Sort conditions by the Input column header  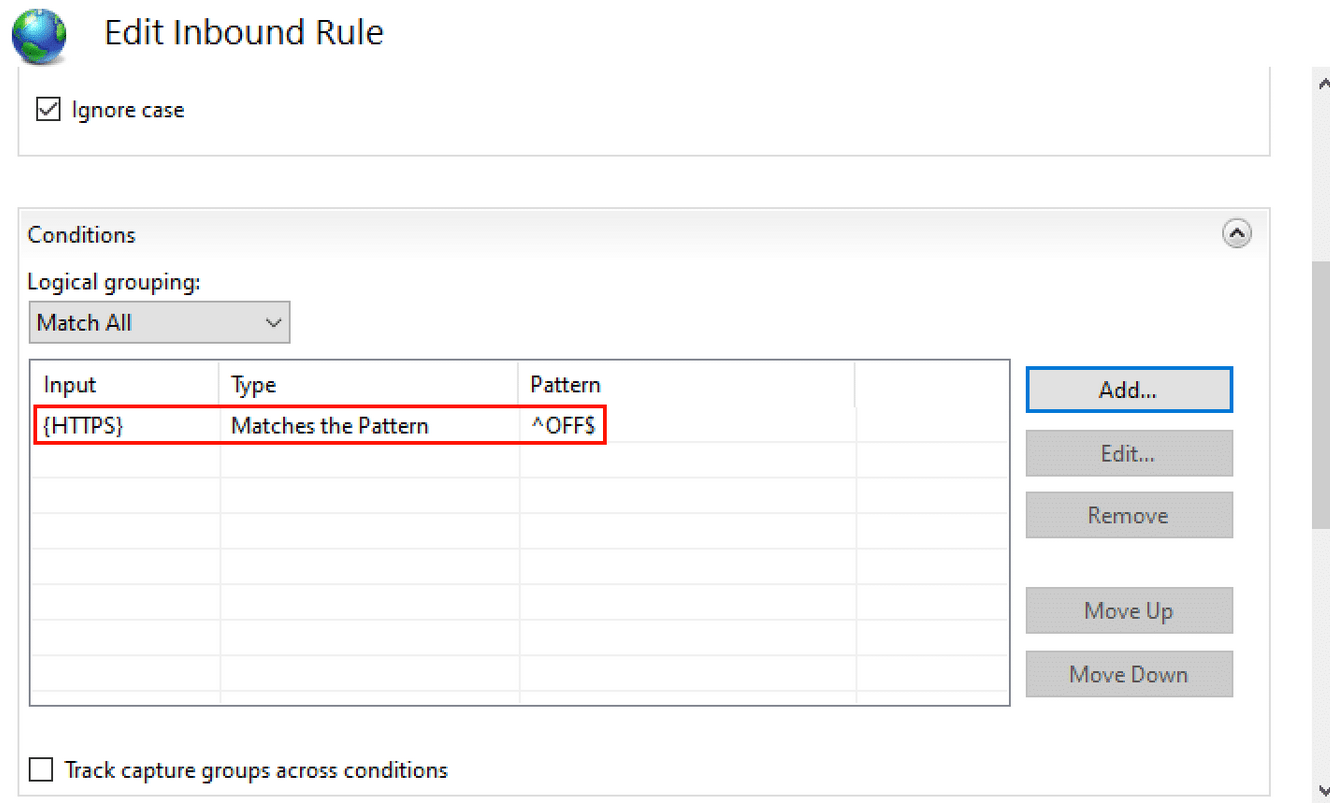pyautogui.click(x=126, y=385)
